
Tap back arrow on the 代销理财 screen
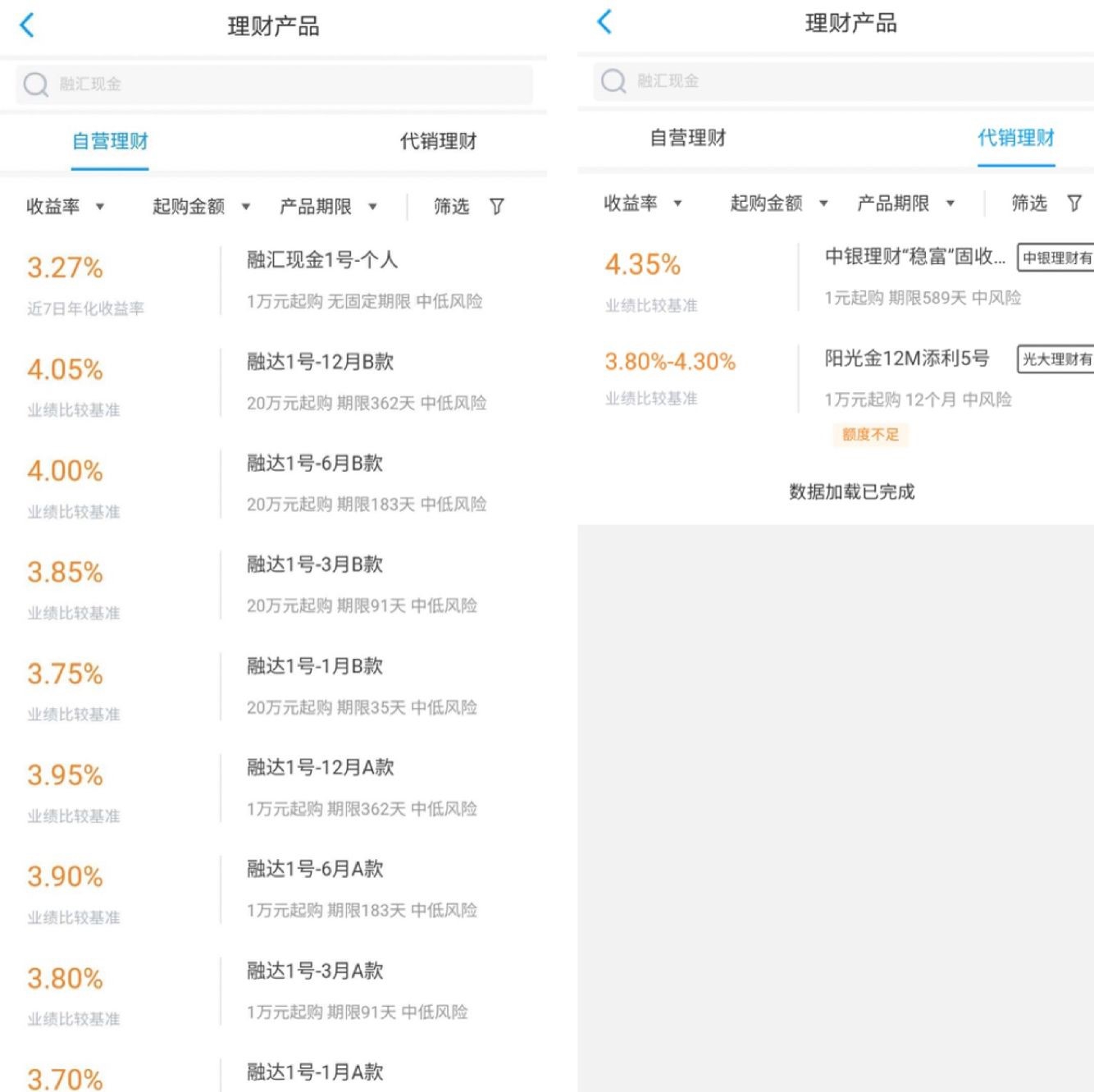[604, 22]
